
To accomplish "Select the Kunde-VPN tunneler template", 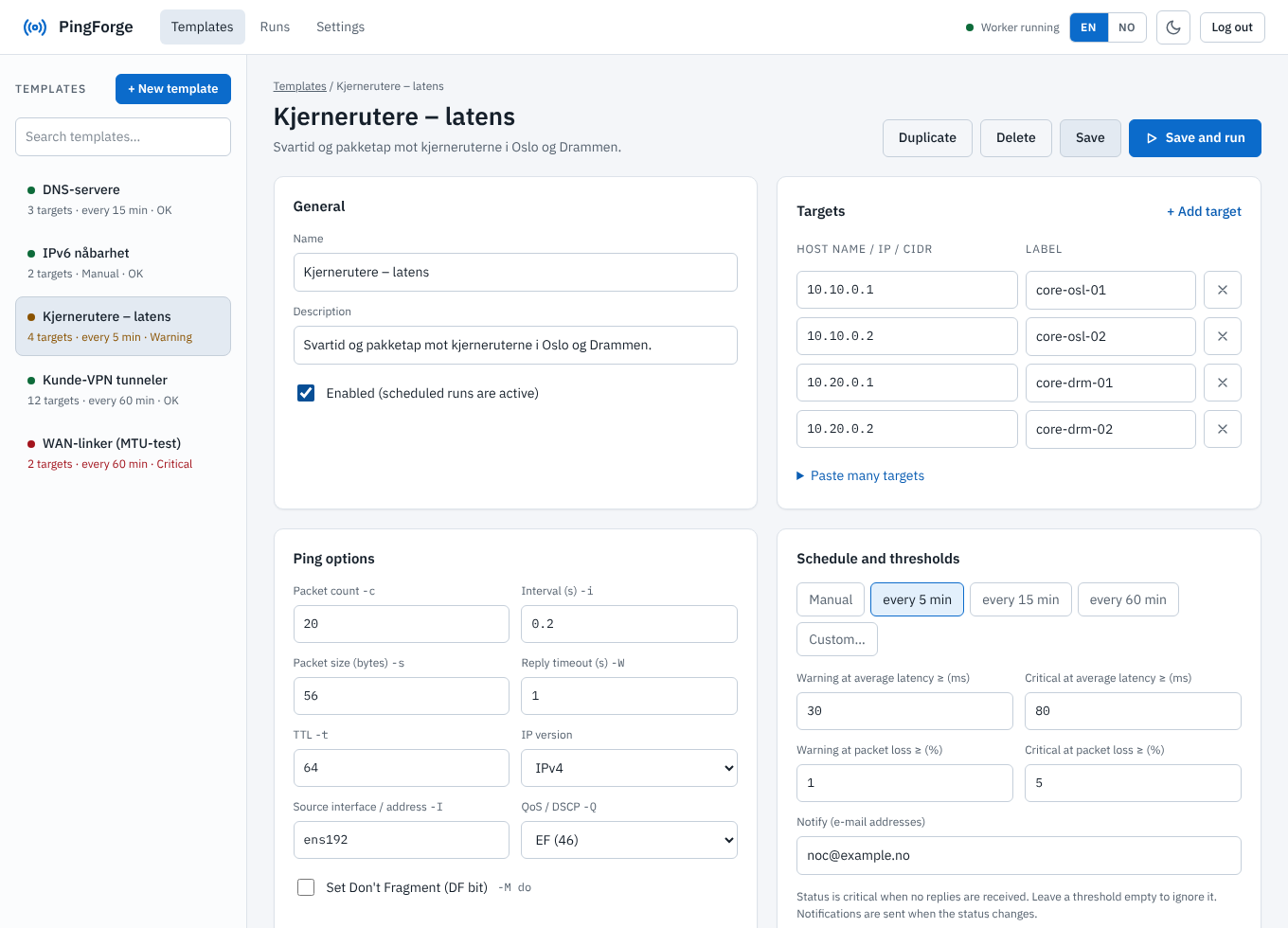I will [123, 389].
